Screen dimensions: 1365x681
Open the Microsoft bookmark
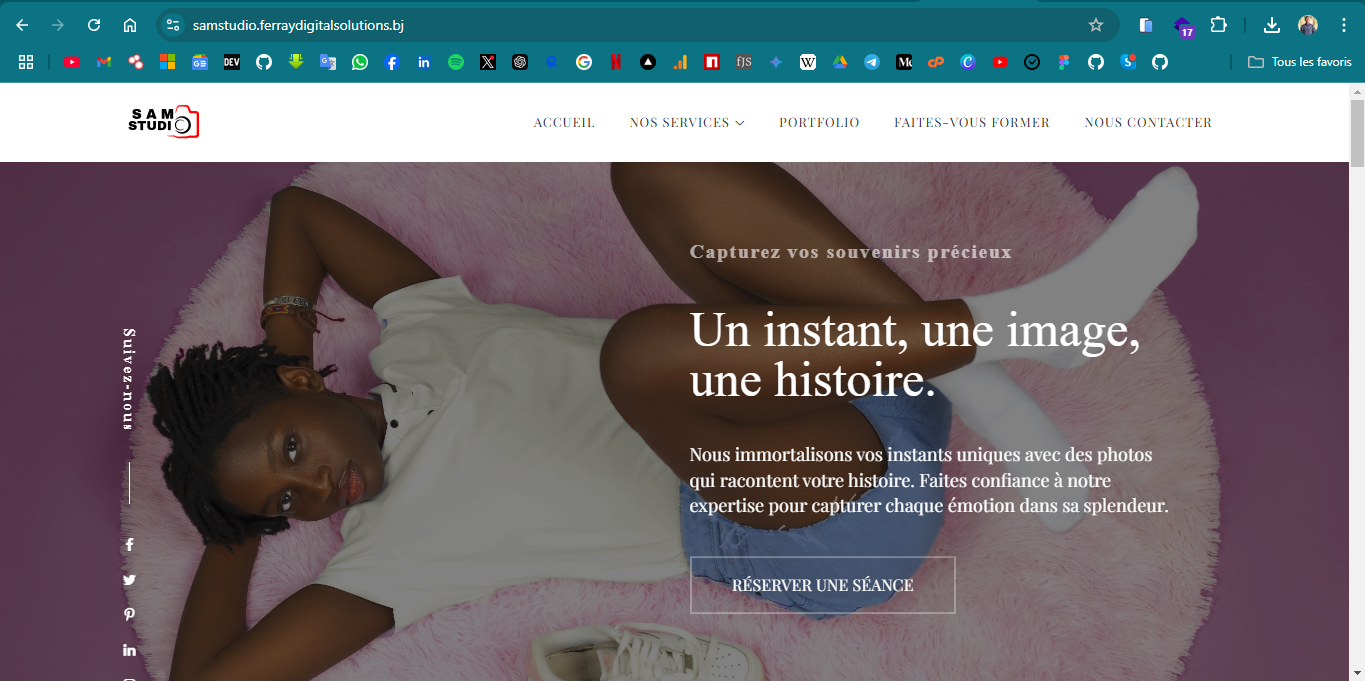(167, 62)
